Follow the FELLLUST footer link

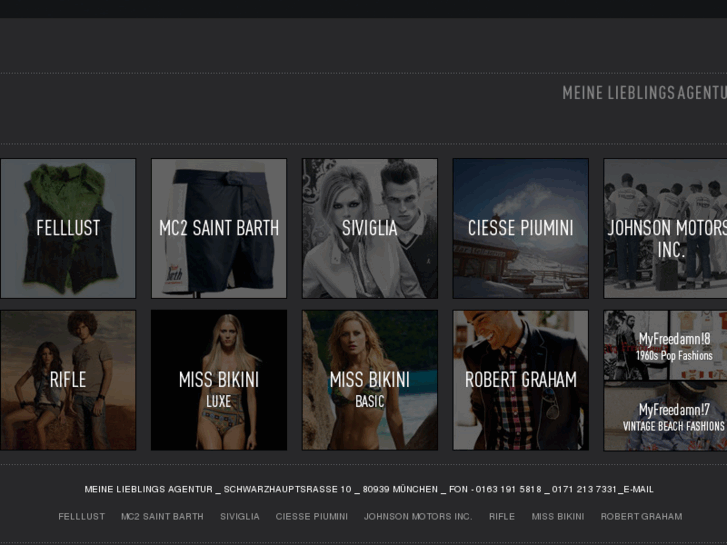point(82,516)
